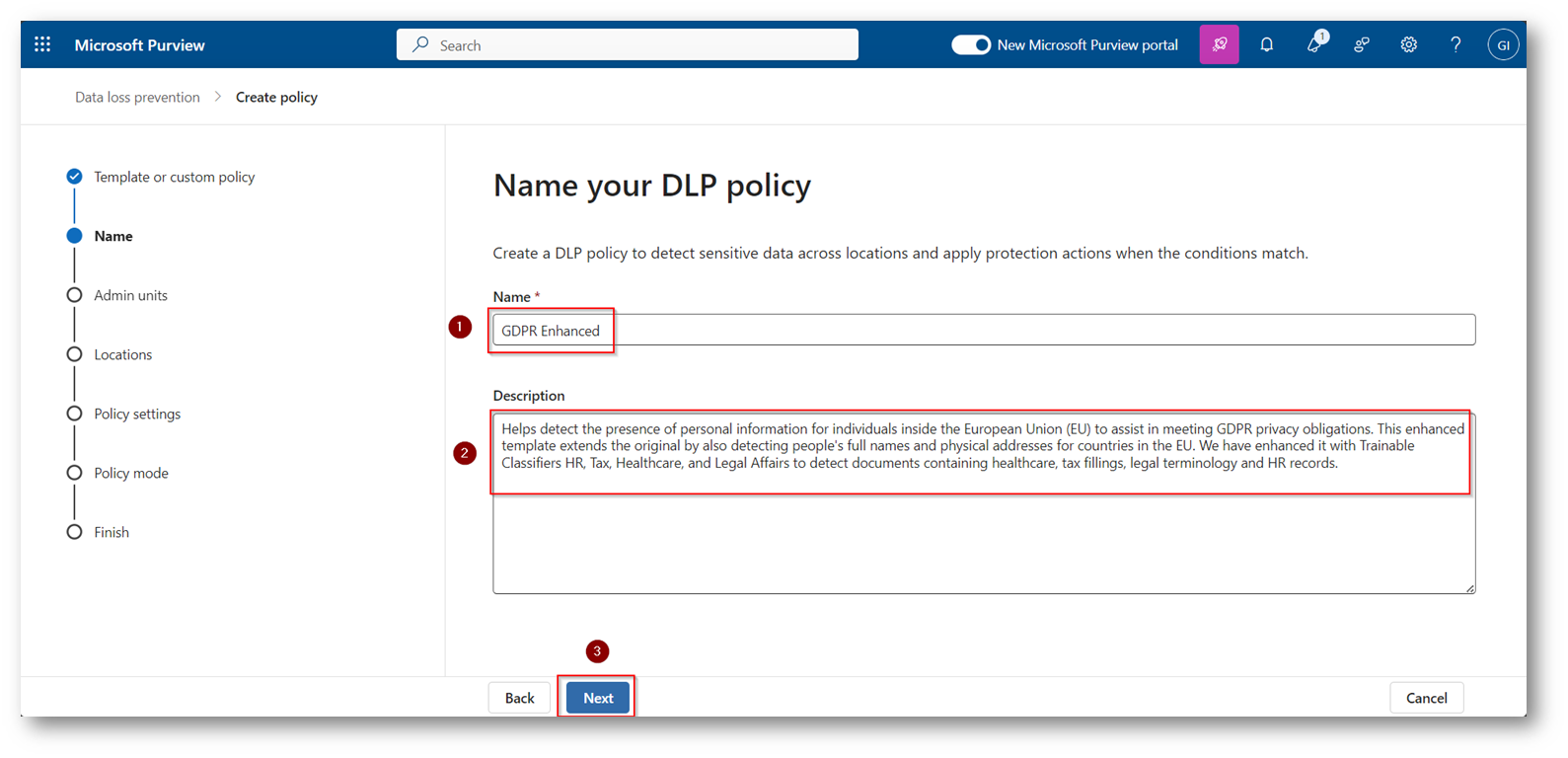The width and height of the screenshot is (1568, 758).
Task: Select the Admin units wizard step
Action: point(130,295)
